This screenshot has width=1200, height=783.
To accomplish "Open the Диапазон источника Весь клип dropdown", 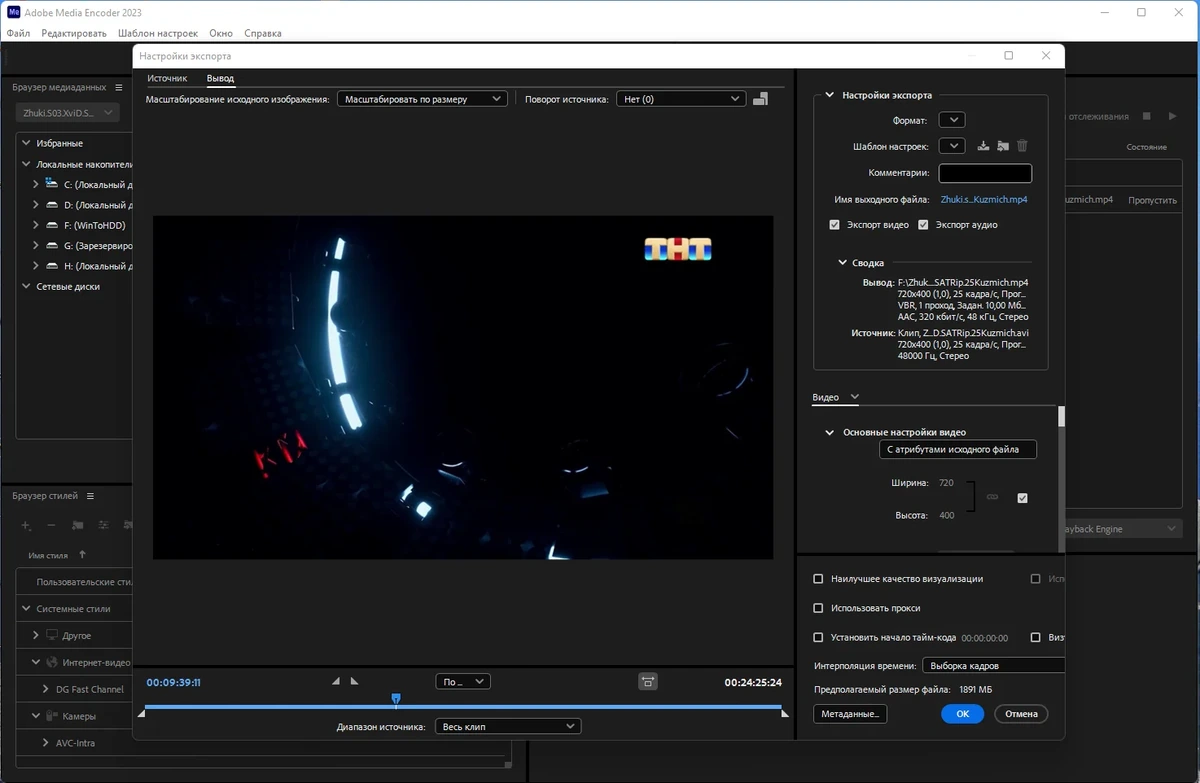I will [508, 726].
